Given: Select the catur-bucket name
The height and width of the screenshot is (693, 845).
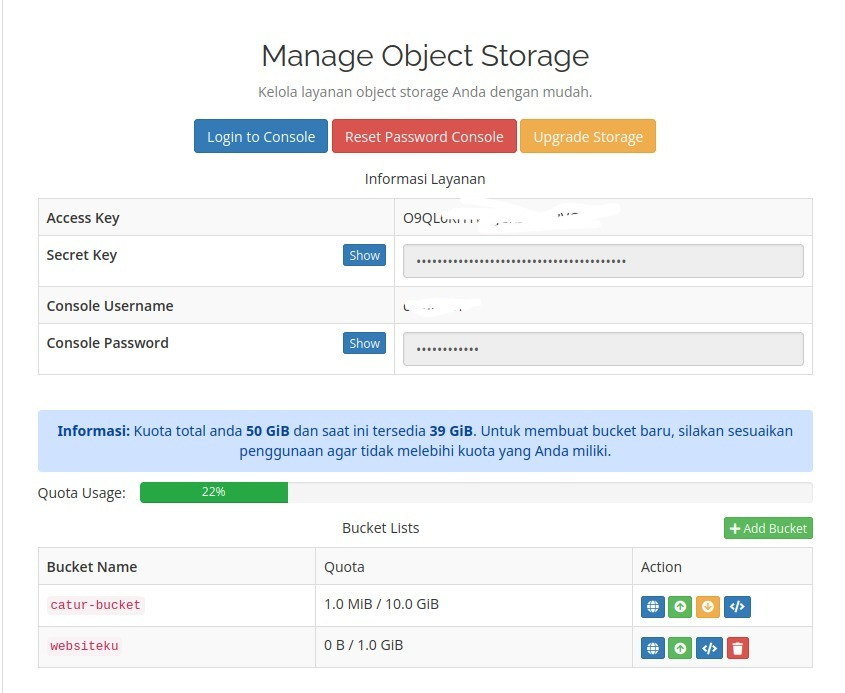Looking at the screenshot, I should click(x=95, y=605).
